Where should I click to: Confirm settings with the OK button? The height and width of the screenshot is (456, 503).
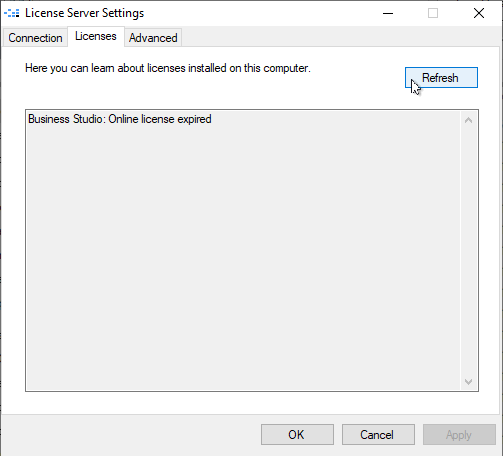click(297, 434)
